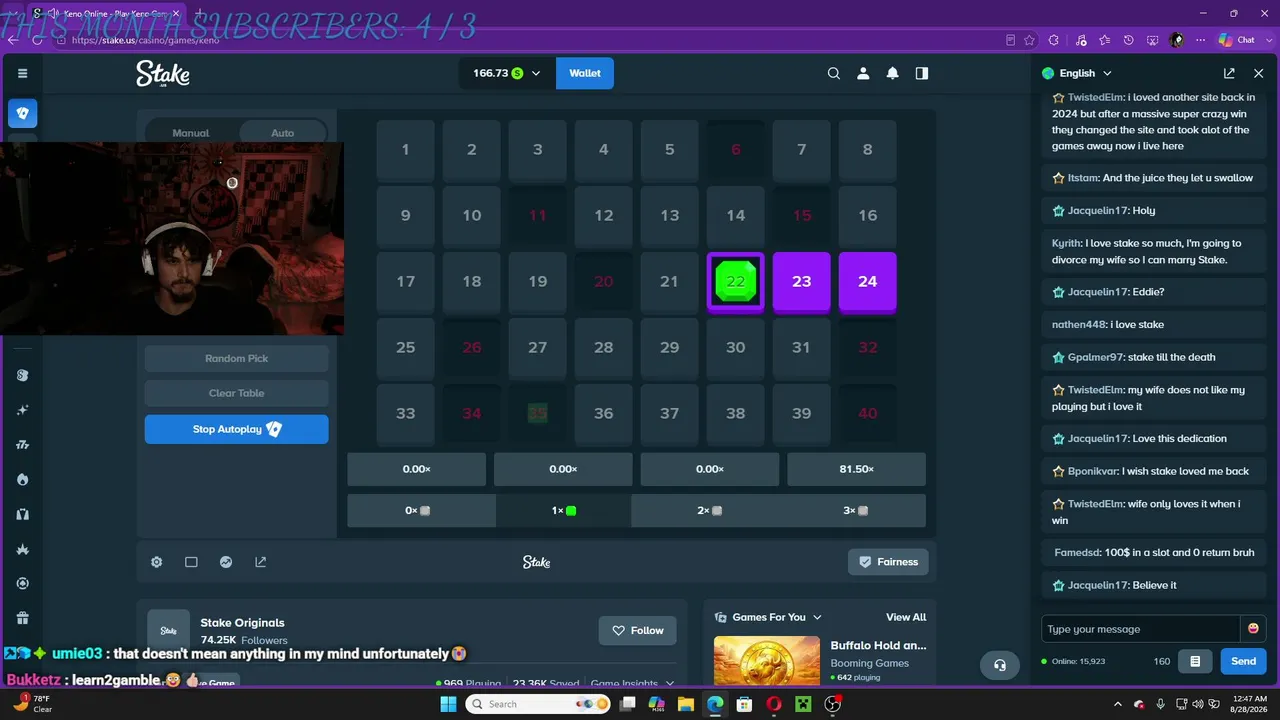Open the 777 slots sidebar icon
This screenshot has width=1280, height=720.
pos(23,445)
